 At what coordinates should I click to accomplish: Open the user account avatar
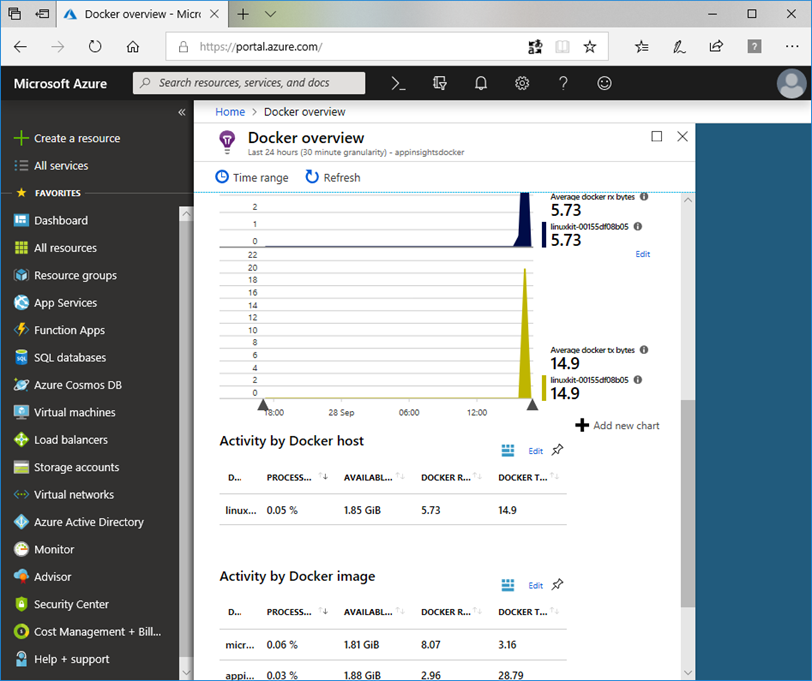pos(791,83)
